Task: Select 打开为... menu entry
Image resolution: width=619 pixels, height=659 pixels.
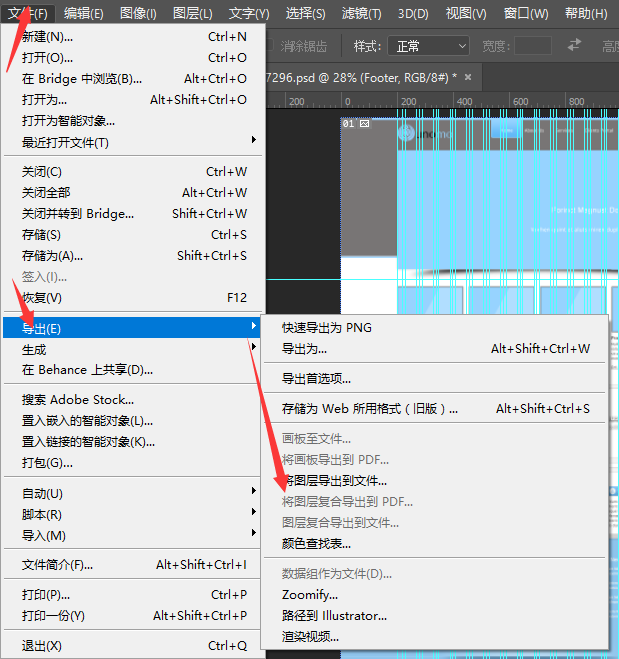Action: (134, 100)
